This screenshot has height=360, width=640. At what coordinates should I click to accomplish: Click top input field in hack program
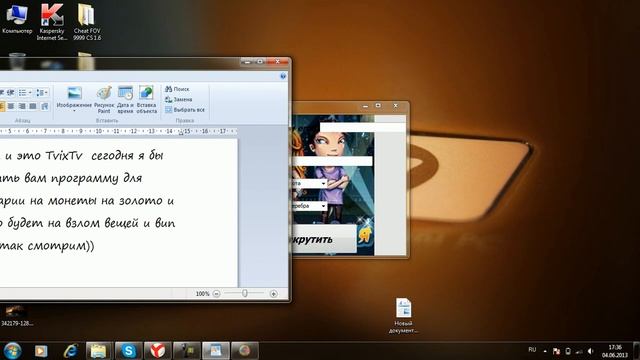[362, 127]
